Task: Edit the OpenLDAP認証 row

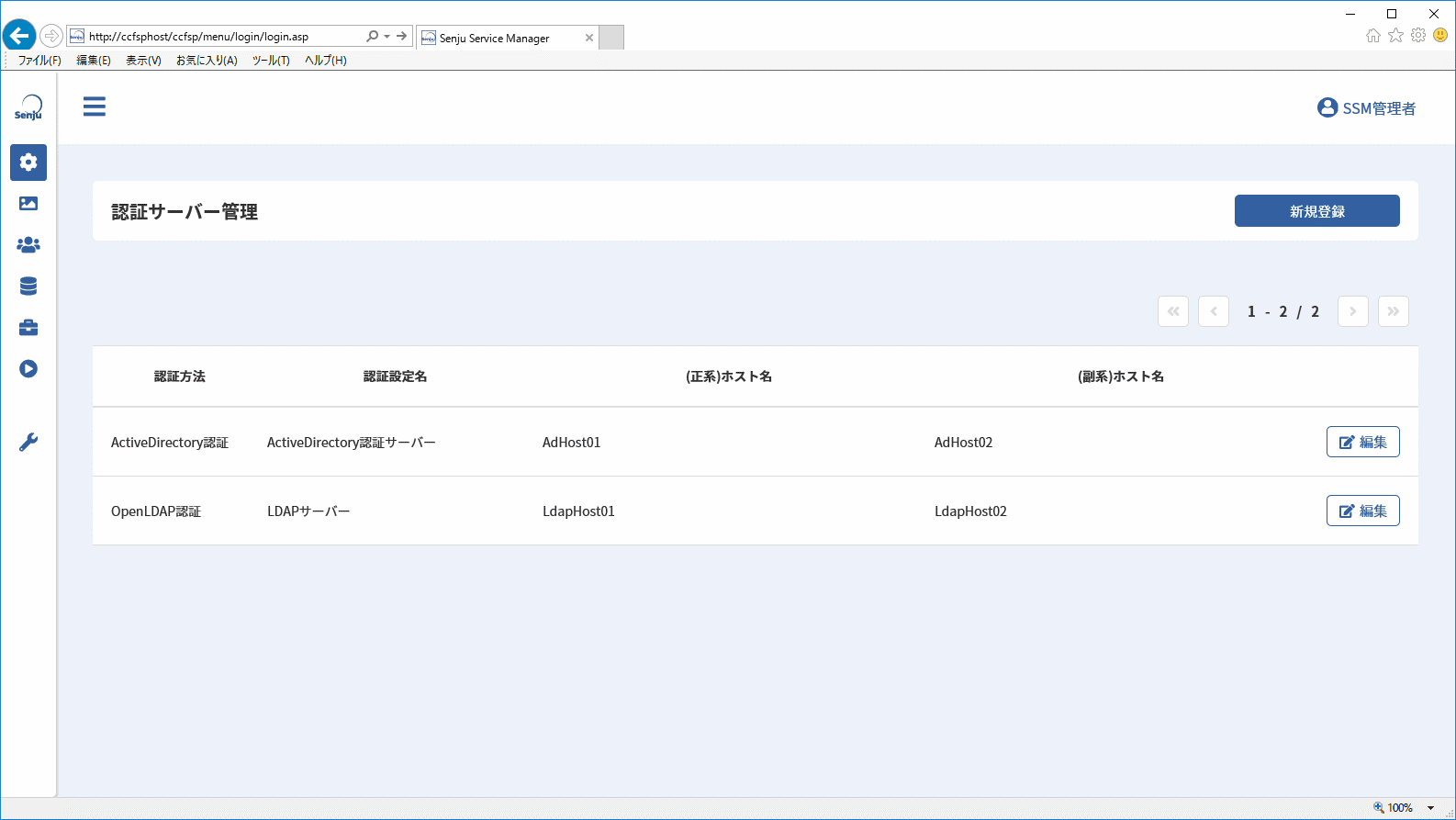Action: pos(1362,511)
